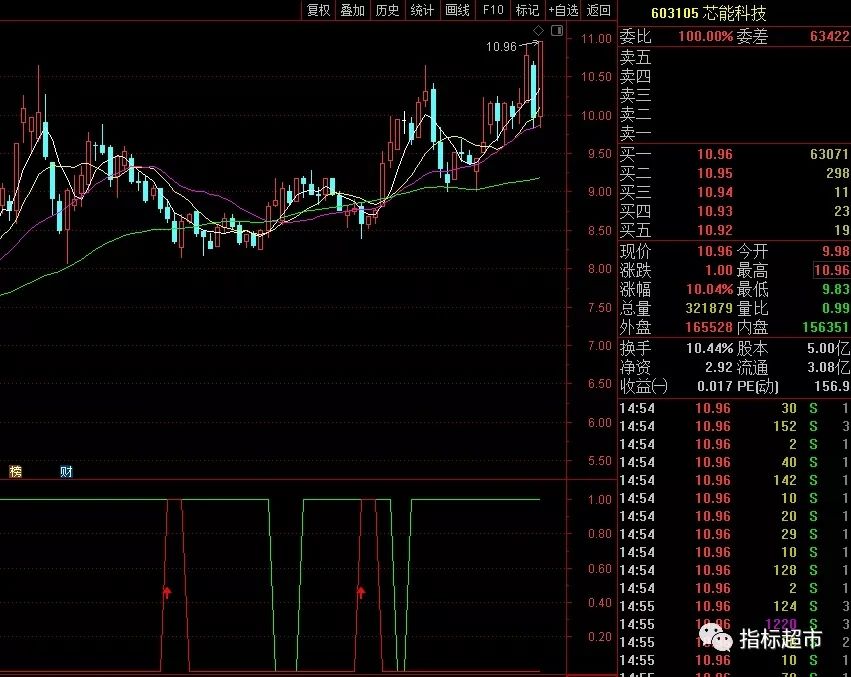The image size is (851, 677).
Task: Click the 榜 marker below the chart
Action: [16, 471]
